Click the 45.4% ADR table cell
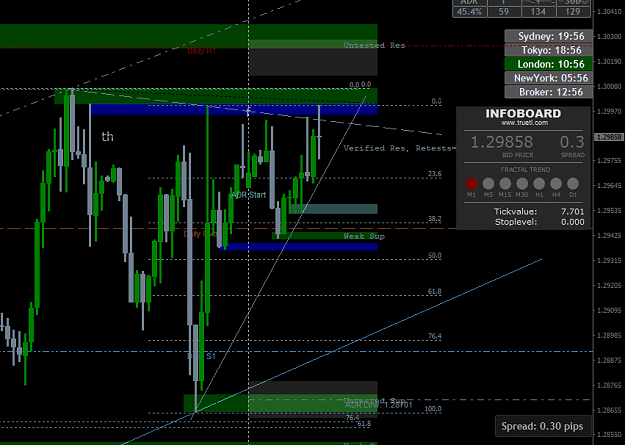The width and height of the screenshot is (625, 445). tap(472, 12)
